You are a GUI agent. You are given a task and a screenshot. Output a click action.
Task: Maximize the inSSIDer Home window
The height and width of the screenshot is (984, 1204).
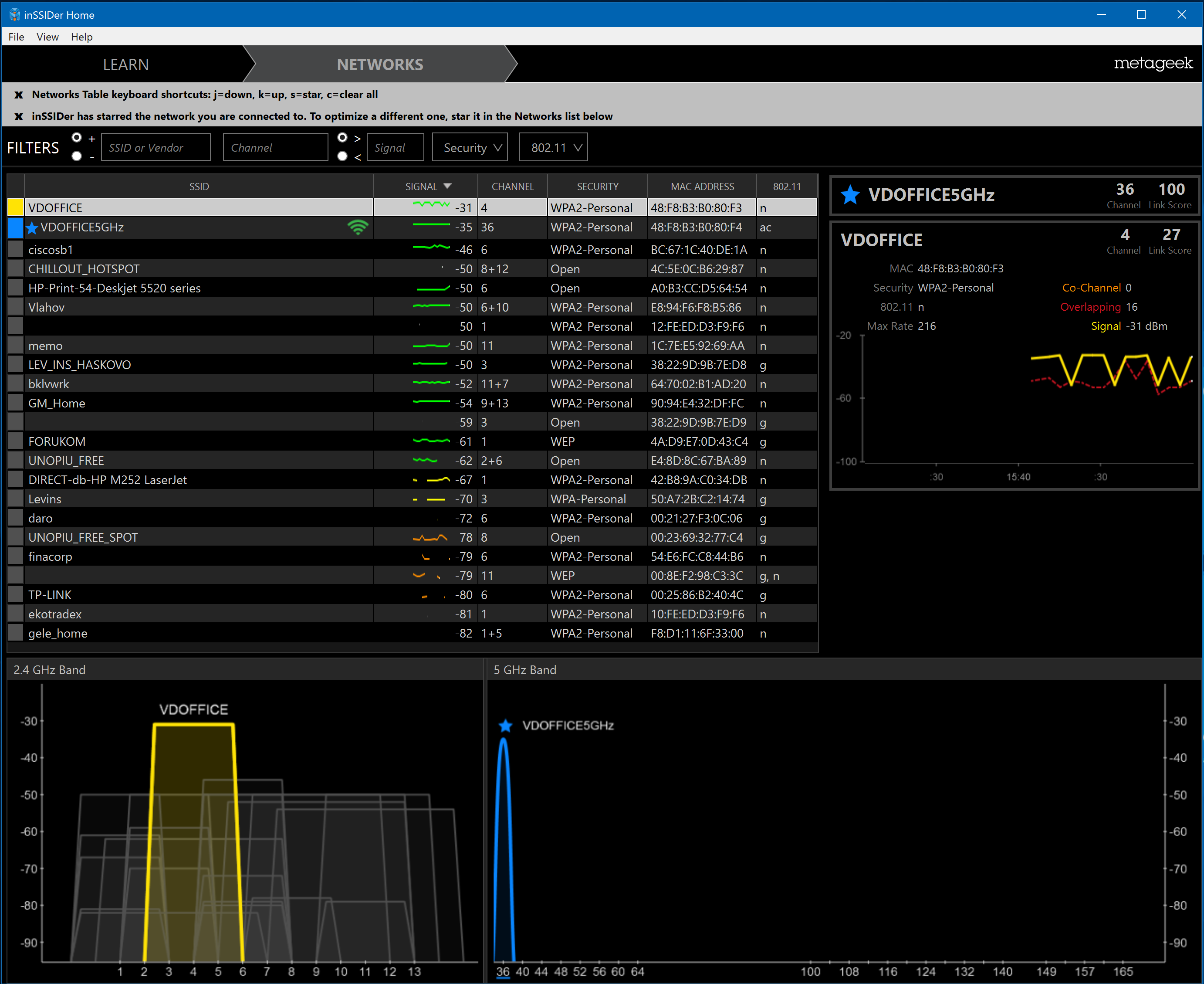tap(1141, 15)
